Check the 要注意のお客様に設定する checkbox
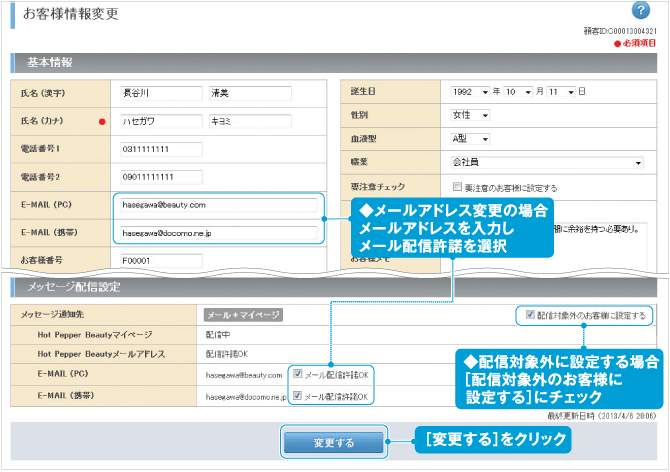The width and height of the screenshot is (670, 472). click(457, 186)
